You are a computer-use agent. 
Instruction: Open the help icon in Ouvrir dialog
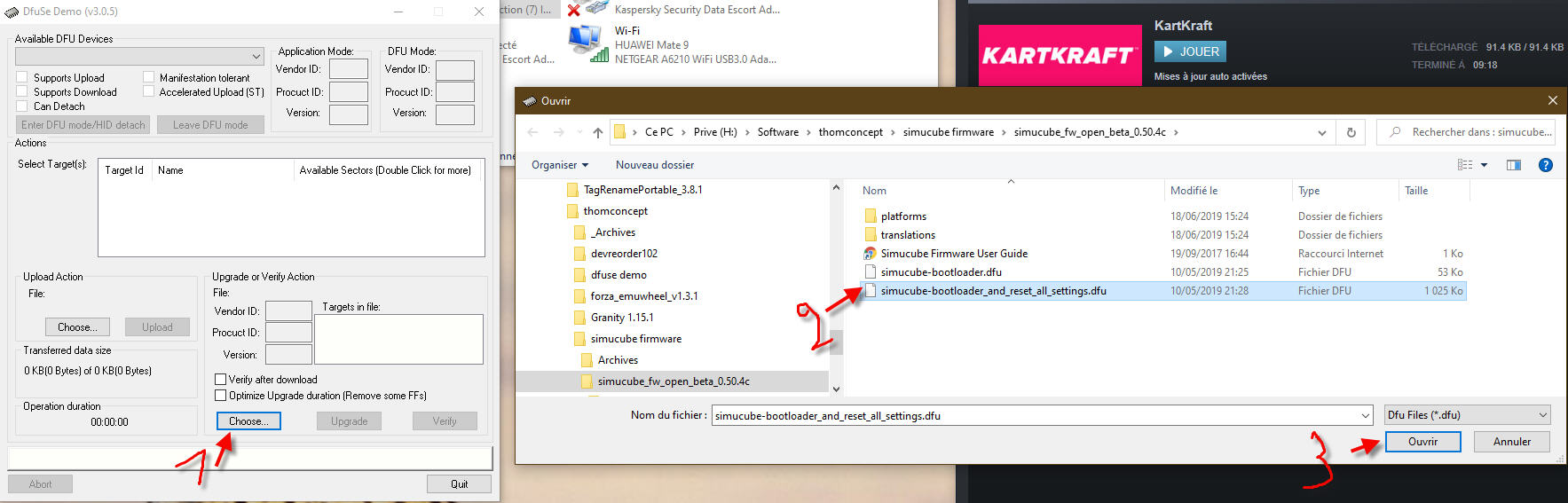[x=1545, y=164]
